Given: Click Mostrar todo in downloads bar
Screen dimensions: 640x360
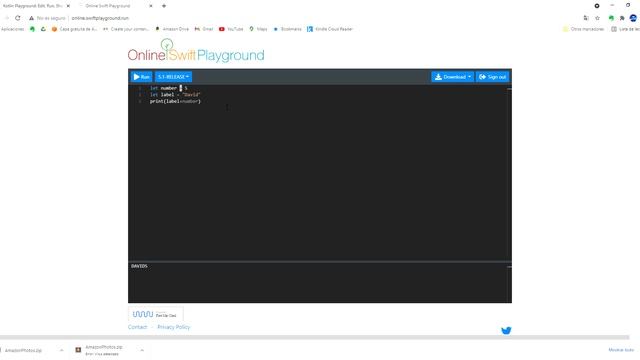Looking at the screenshot, I should tap(621, 350).
